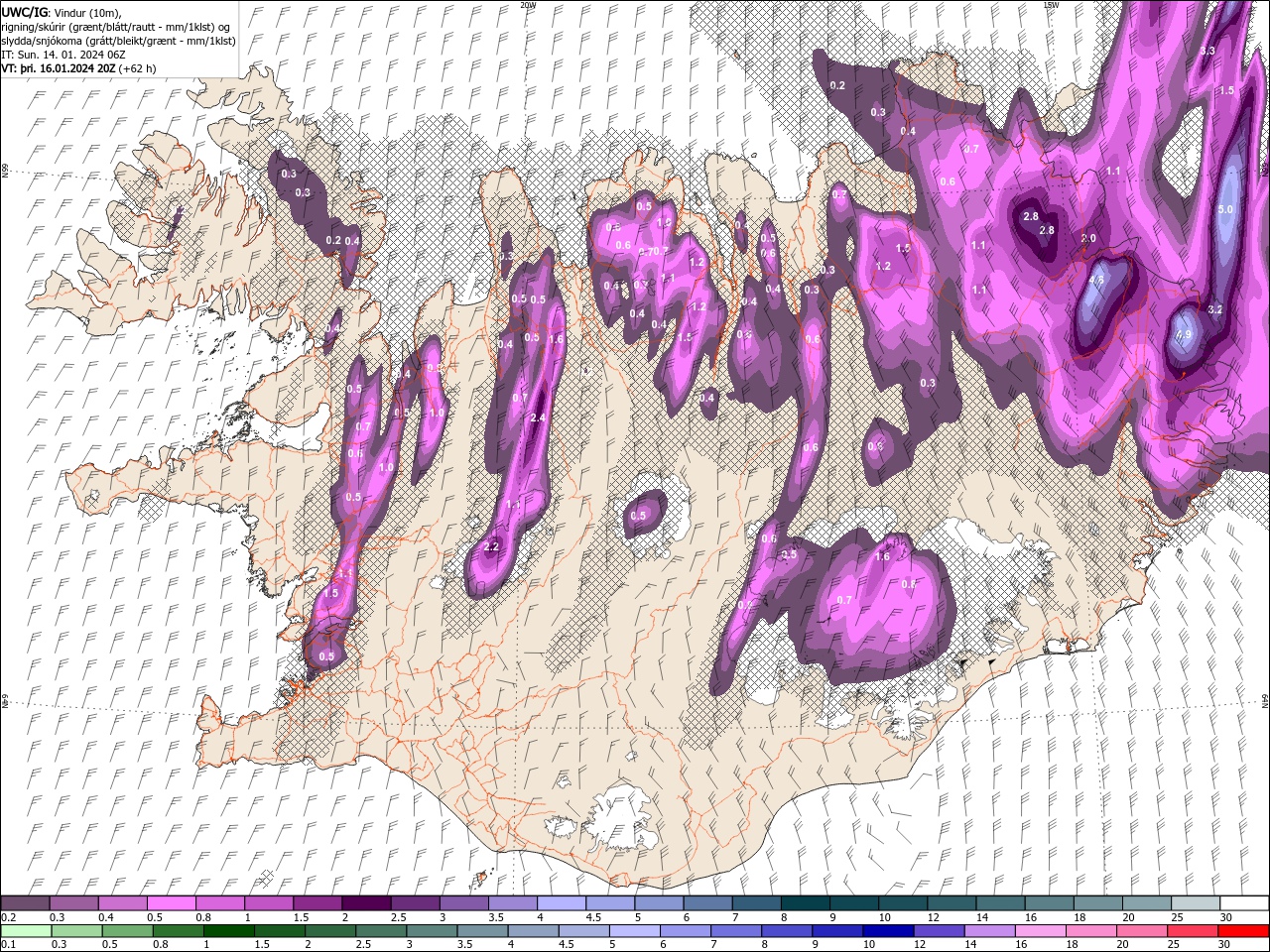Click the '2.2' precipitation value on the map

[x=490, y=547]
